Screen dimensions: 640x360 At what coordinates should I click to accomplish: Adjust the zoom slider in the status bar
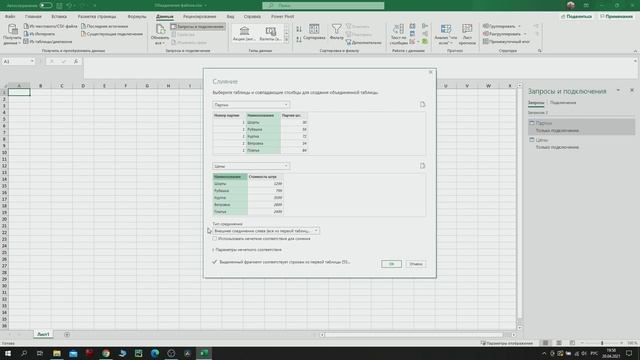tap(602, 343)
